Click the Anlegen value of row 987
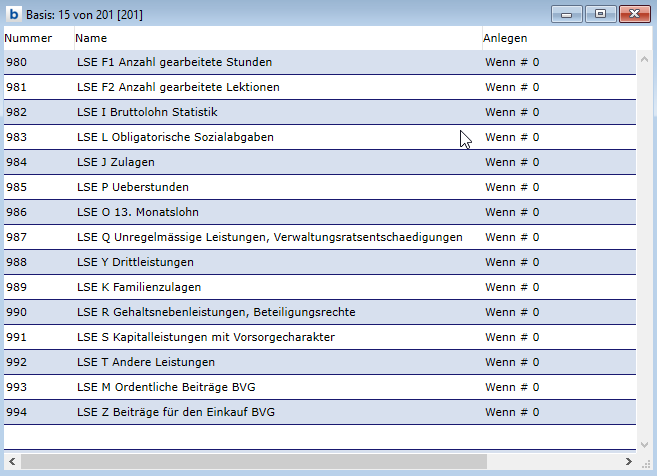This screenshot has height=476, width=657. click(x=512, y=237)
